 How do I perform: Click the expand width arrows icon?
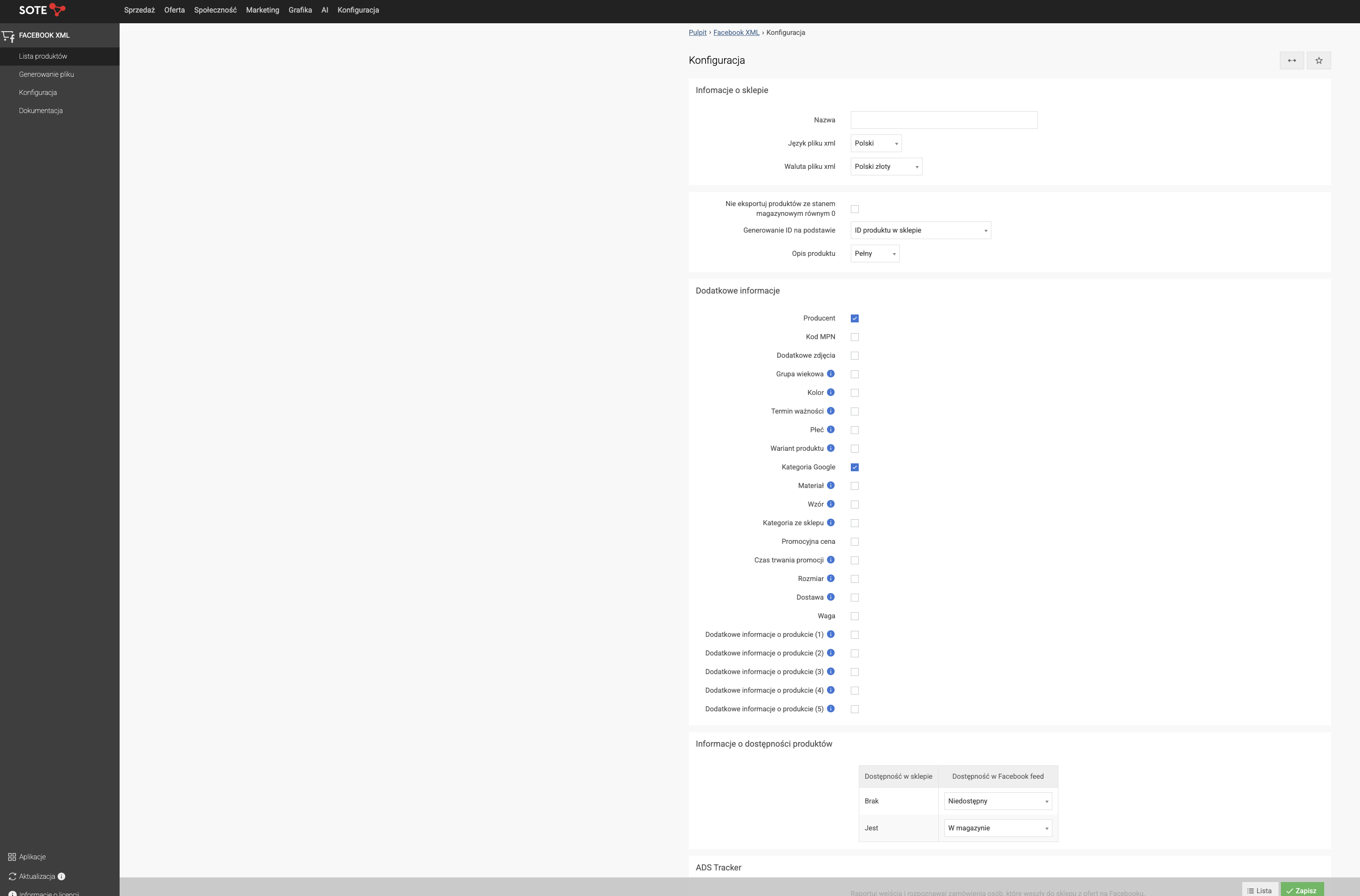pos(1292,60)
